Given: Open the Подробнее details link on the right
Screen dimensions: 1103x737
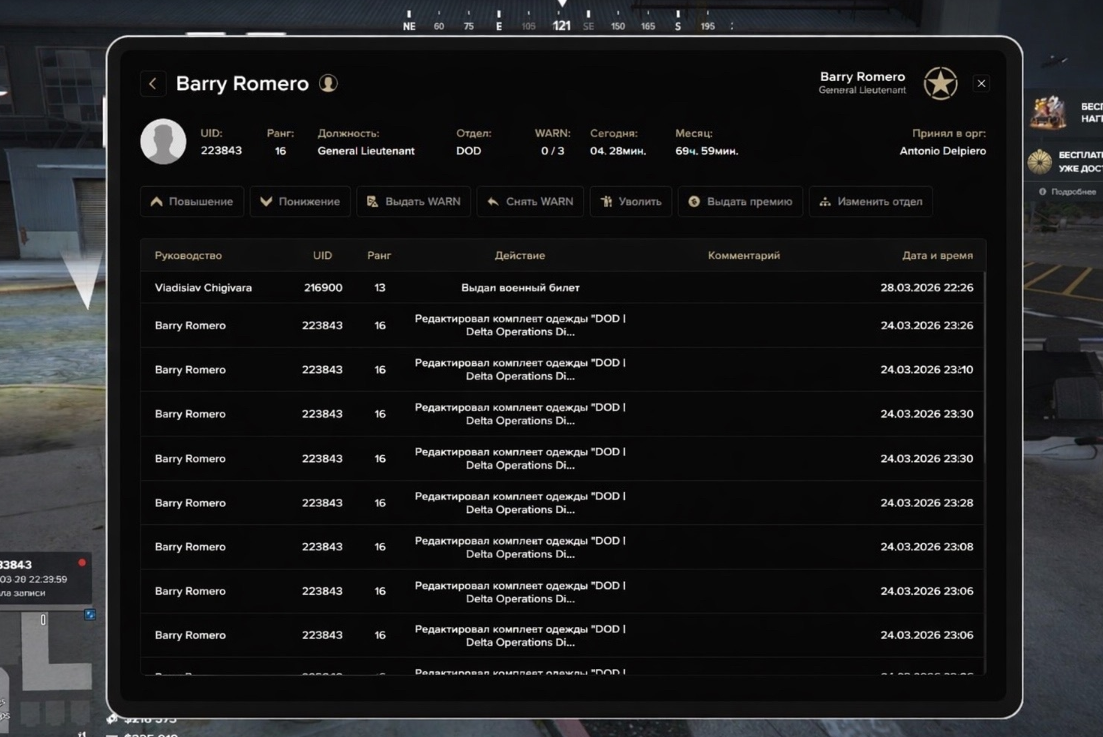Looking at the screenshot, I should click(1072, 192).
